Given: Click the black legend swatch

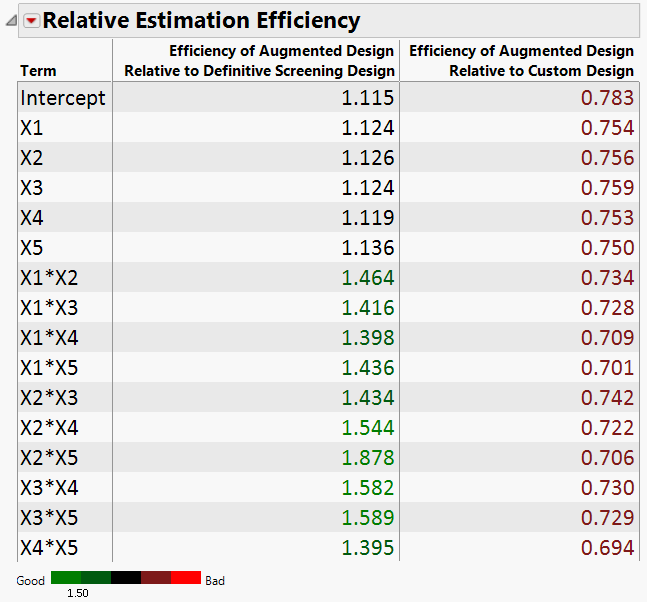Looking at the screenshot, I should (126, 578).
